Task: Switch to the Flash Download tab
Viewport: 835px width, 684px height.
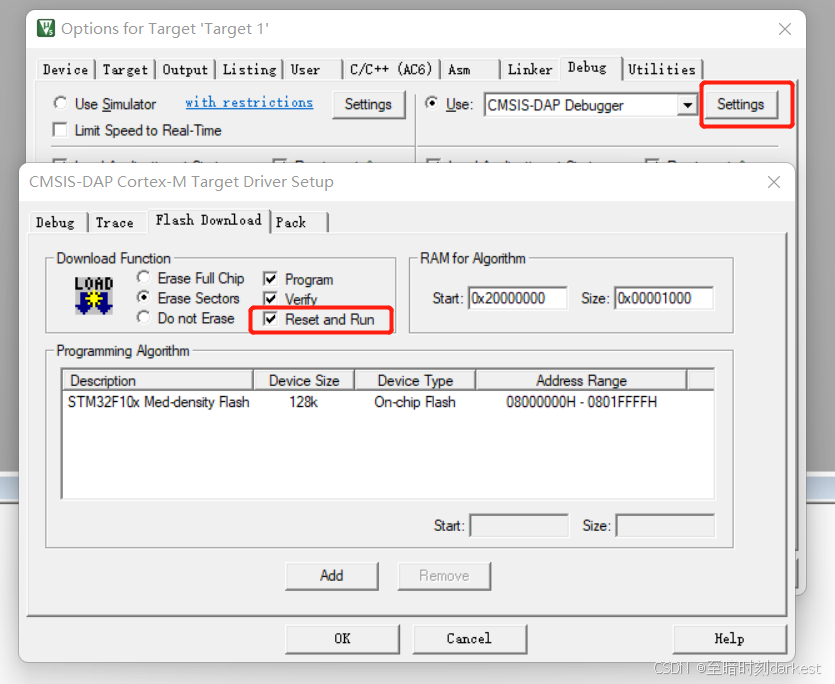Action: coord(208,220)
